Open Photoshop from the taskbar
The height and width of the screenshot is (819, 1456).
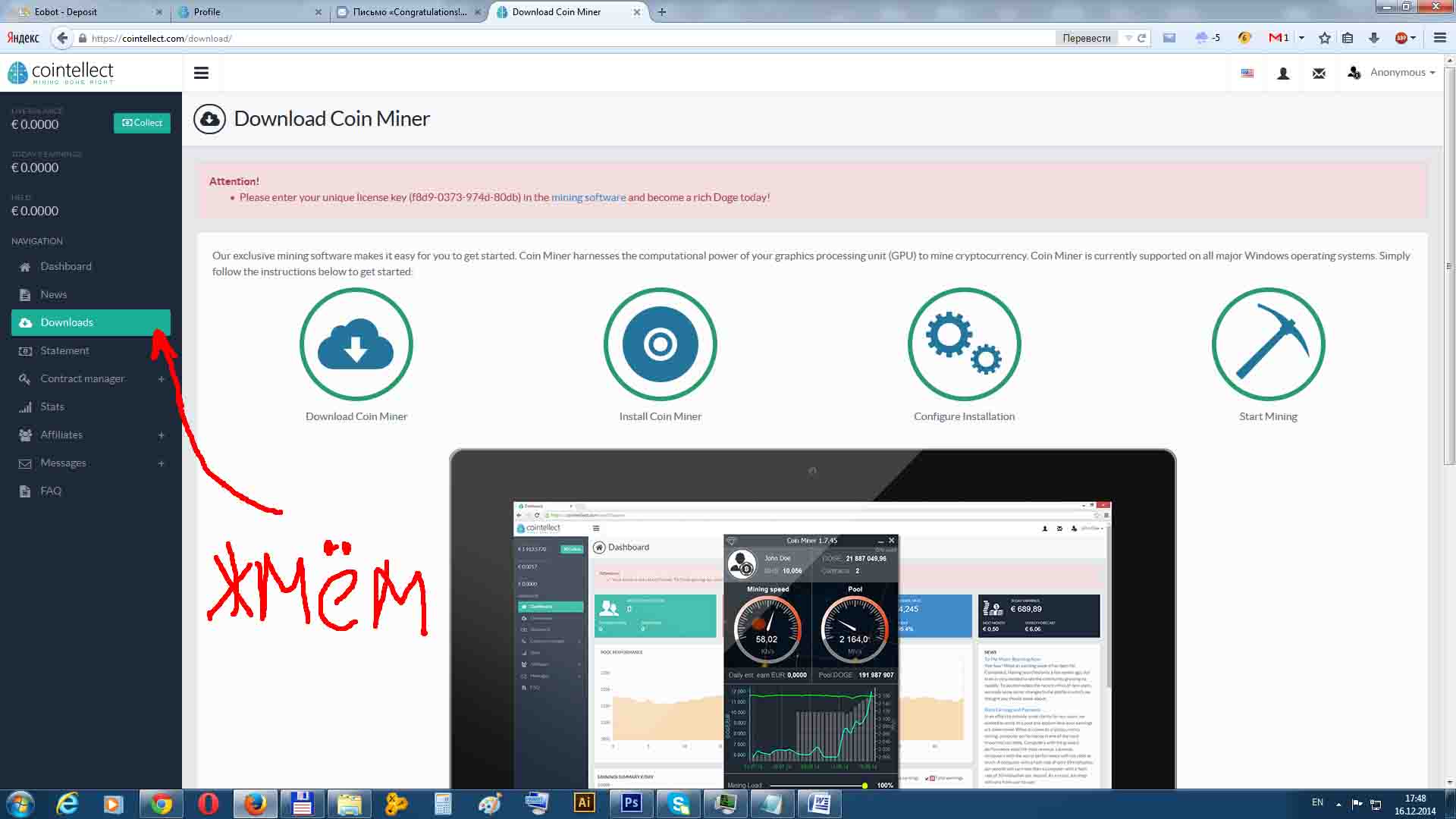632,803
